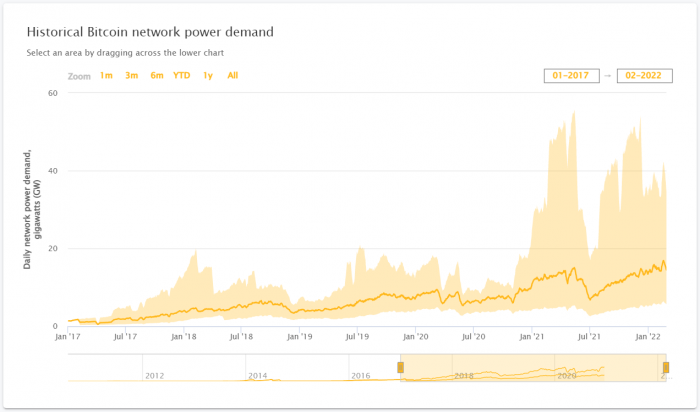Set zoom range to 1m

click(x=106, y=76)
